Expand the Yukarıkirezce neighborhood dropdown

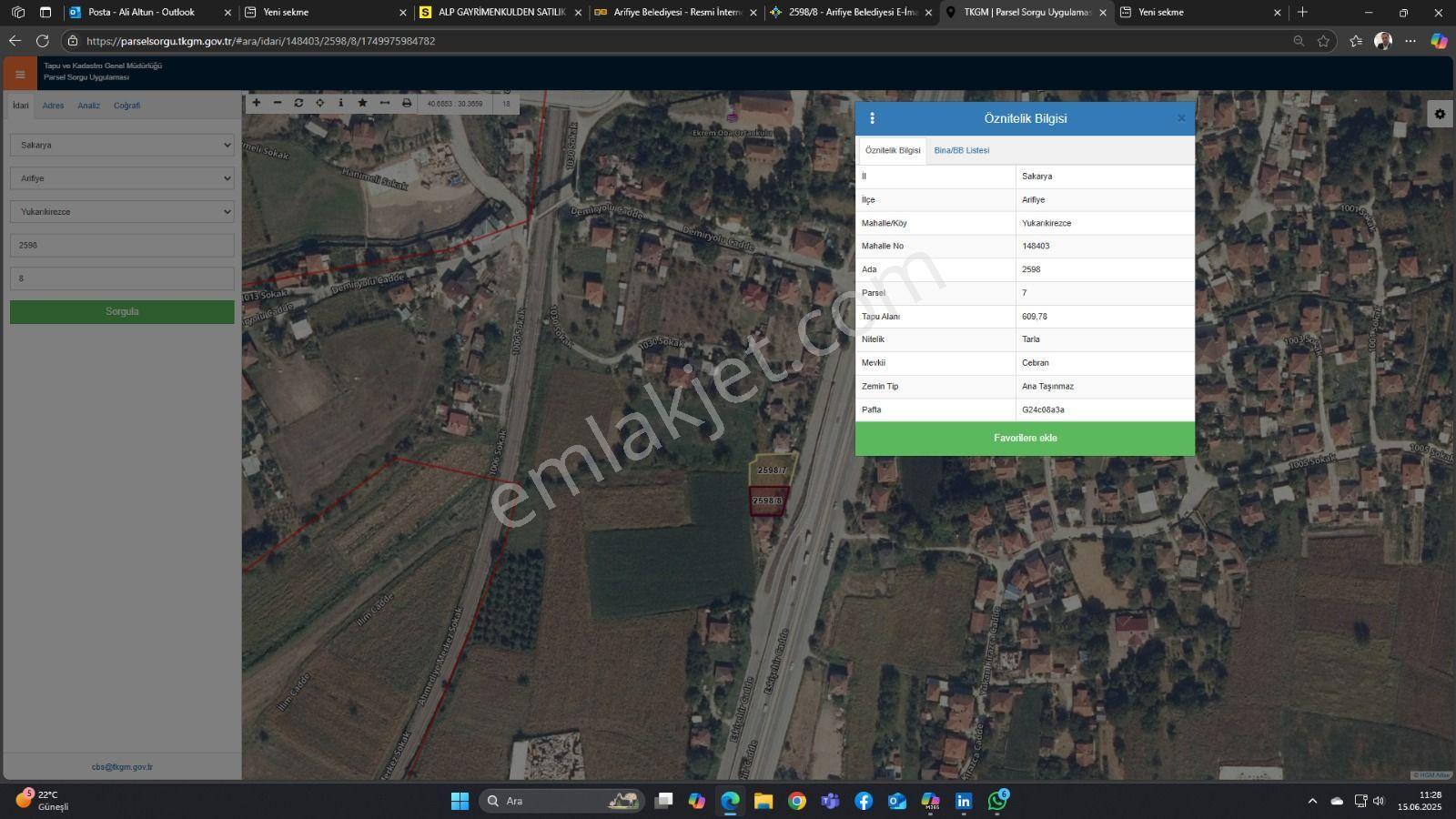click(x=122, y=212)
